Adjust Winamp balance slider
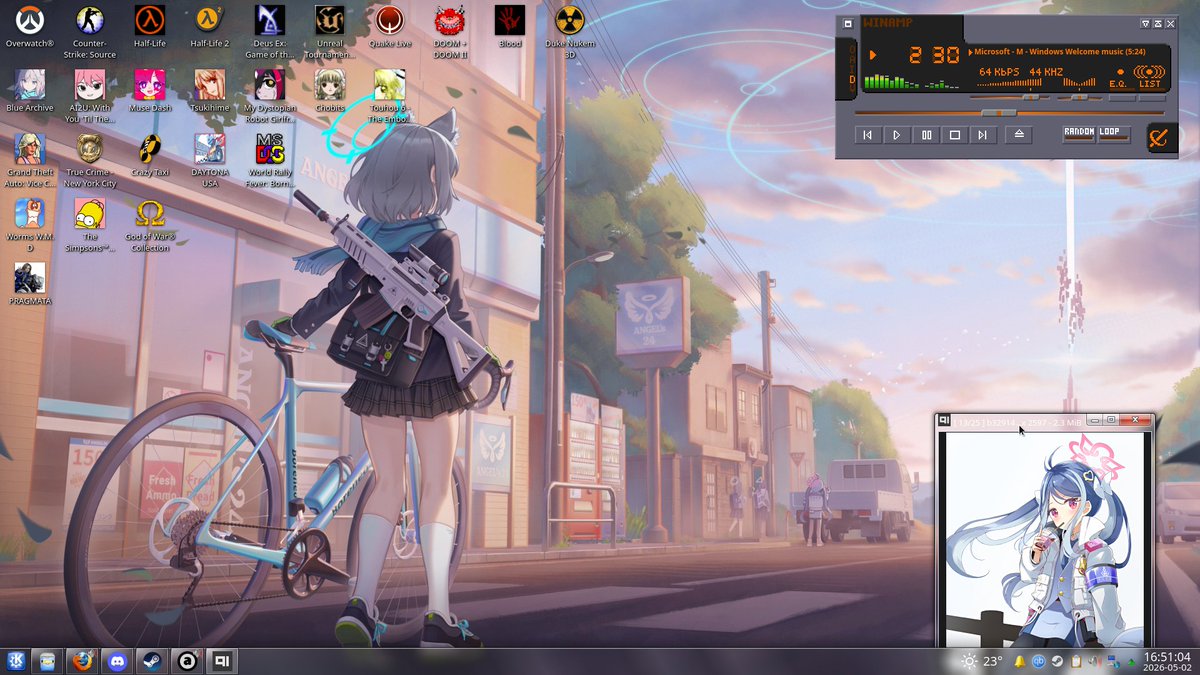This screenshot has width=1200, height=675. tap(1081, 97)
